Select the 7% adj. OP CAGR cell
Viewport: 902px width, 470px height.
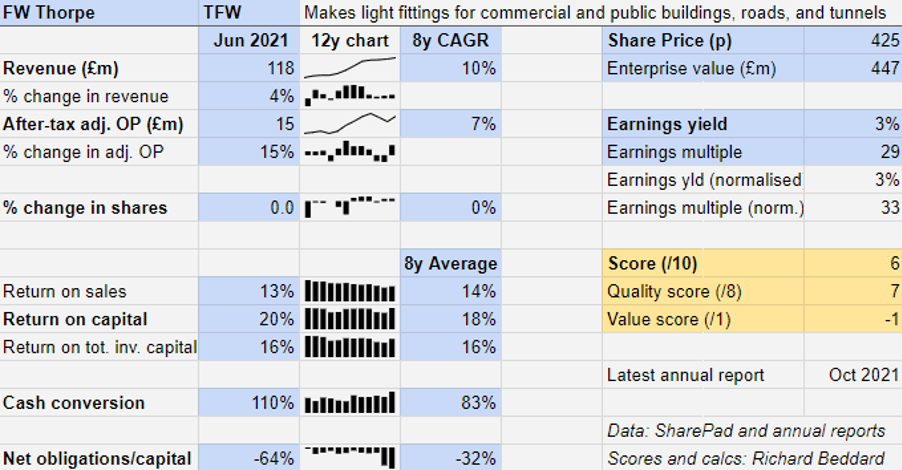point(450,124)
